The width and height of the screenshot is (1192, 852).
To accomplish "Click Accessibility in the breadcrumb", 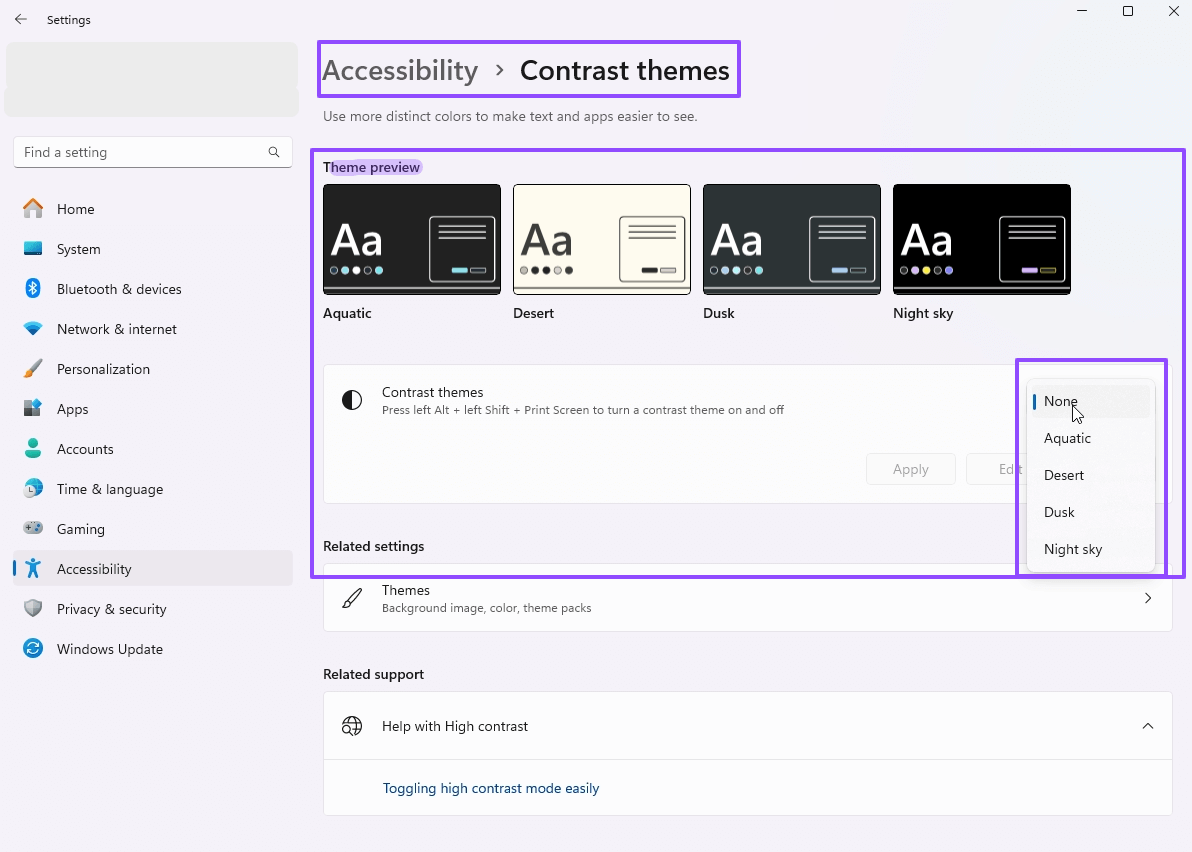I will [x=400, y=71].
